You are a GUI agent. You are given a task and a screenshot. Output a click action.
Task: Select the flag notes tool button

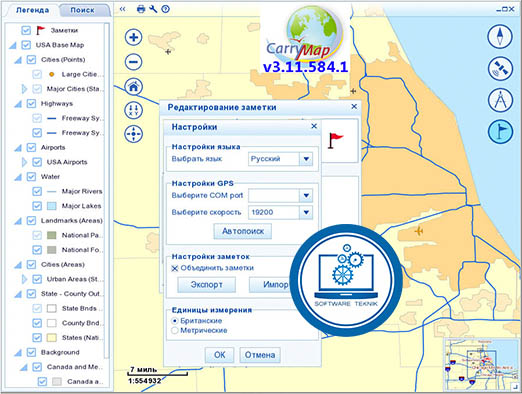click(500, 131)
